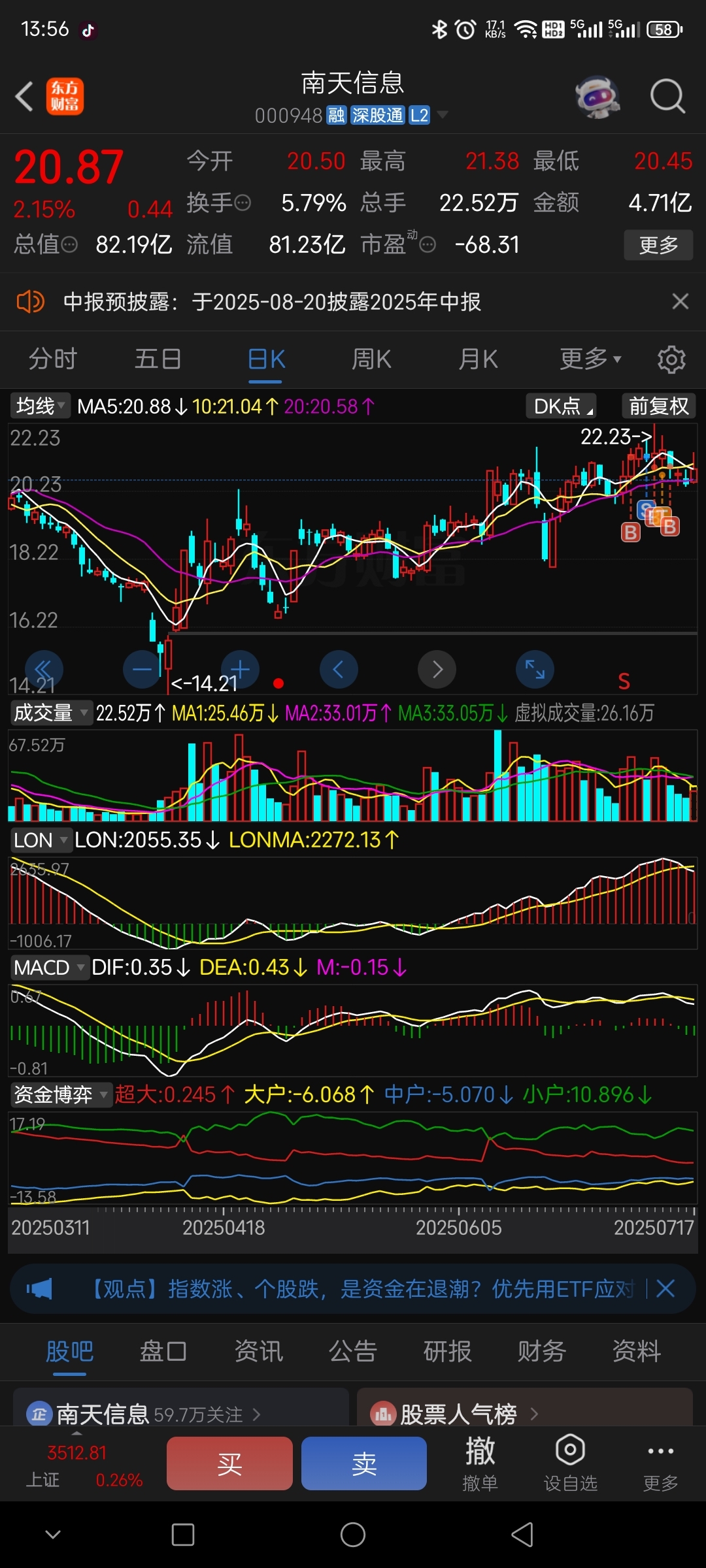Dismiss the 中报预披露 notice

tap(681, 301)
